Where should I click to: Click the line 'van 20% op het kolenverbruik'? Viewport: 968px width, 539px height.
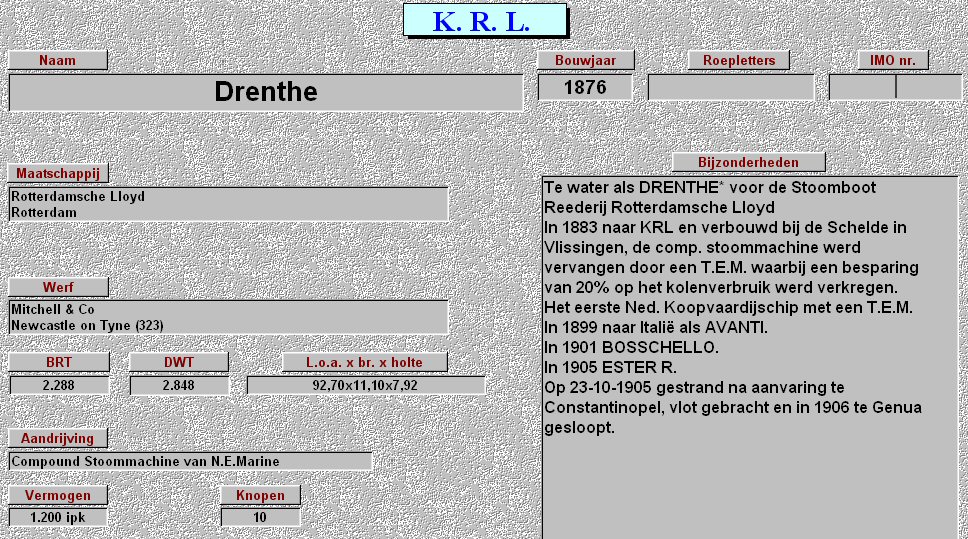coord(720,288)
